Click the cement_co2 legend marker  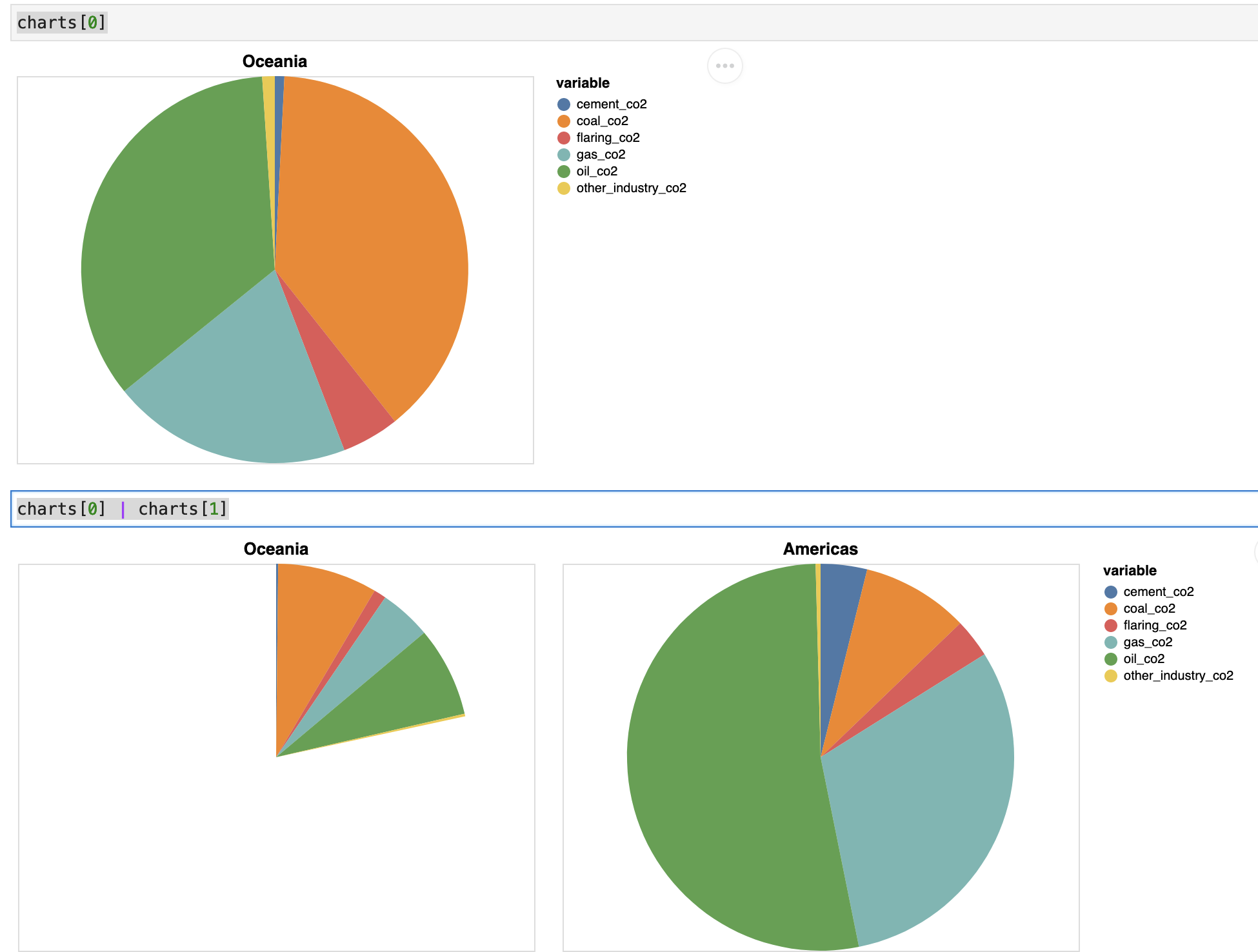point(563,104)
